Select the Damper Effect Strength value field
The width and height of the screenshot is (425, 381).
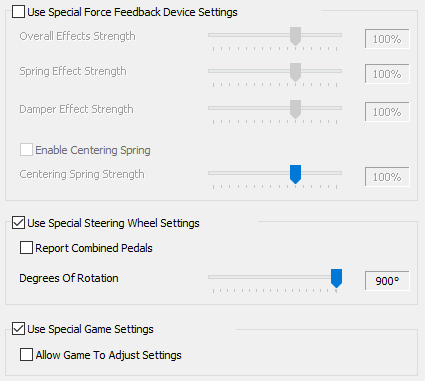click(x=387, y=112)
